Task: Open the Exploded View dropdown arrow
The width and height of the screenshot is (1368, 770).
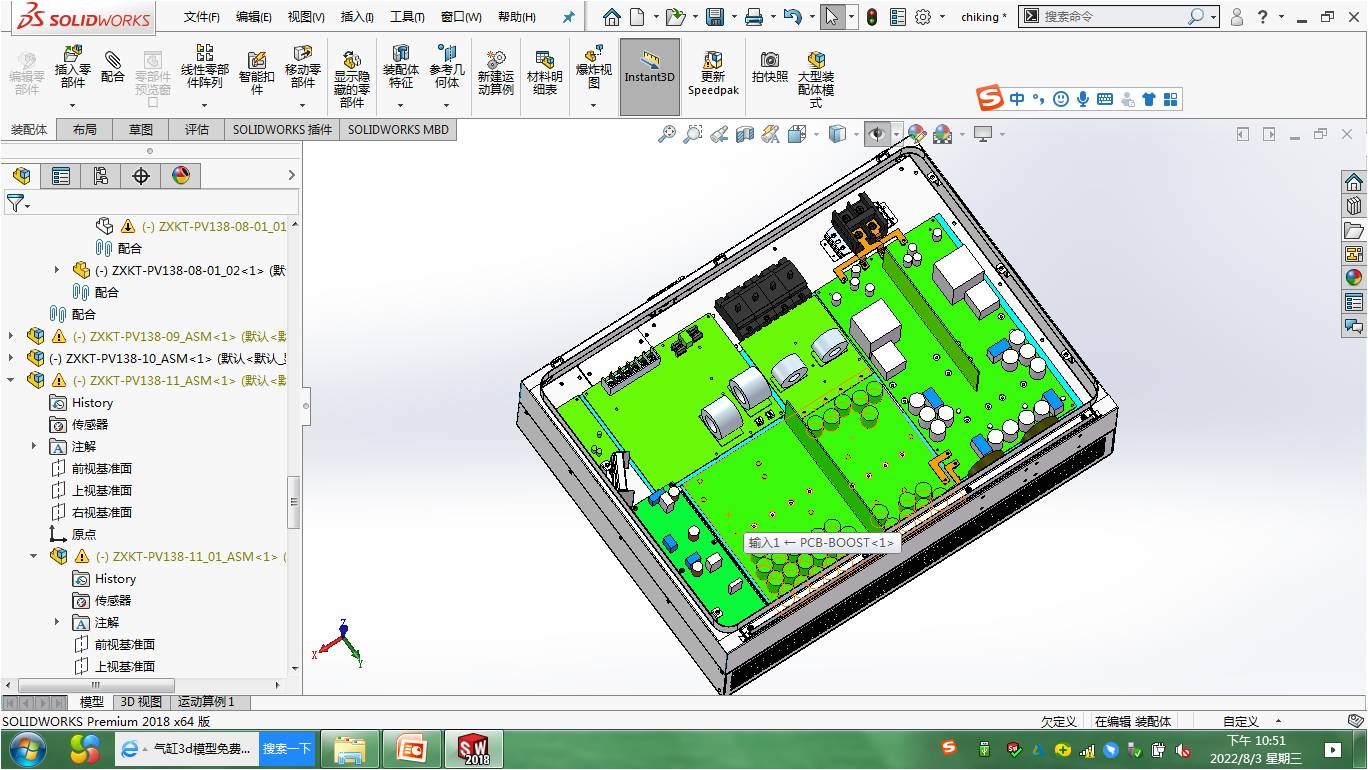Action: point(593,104)
